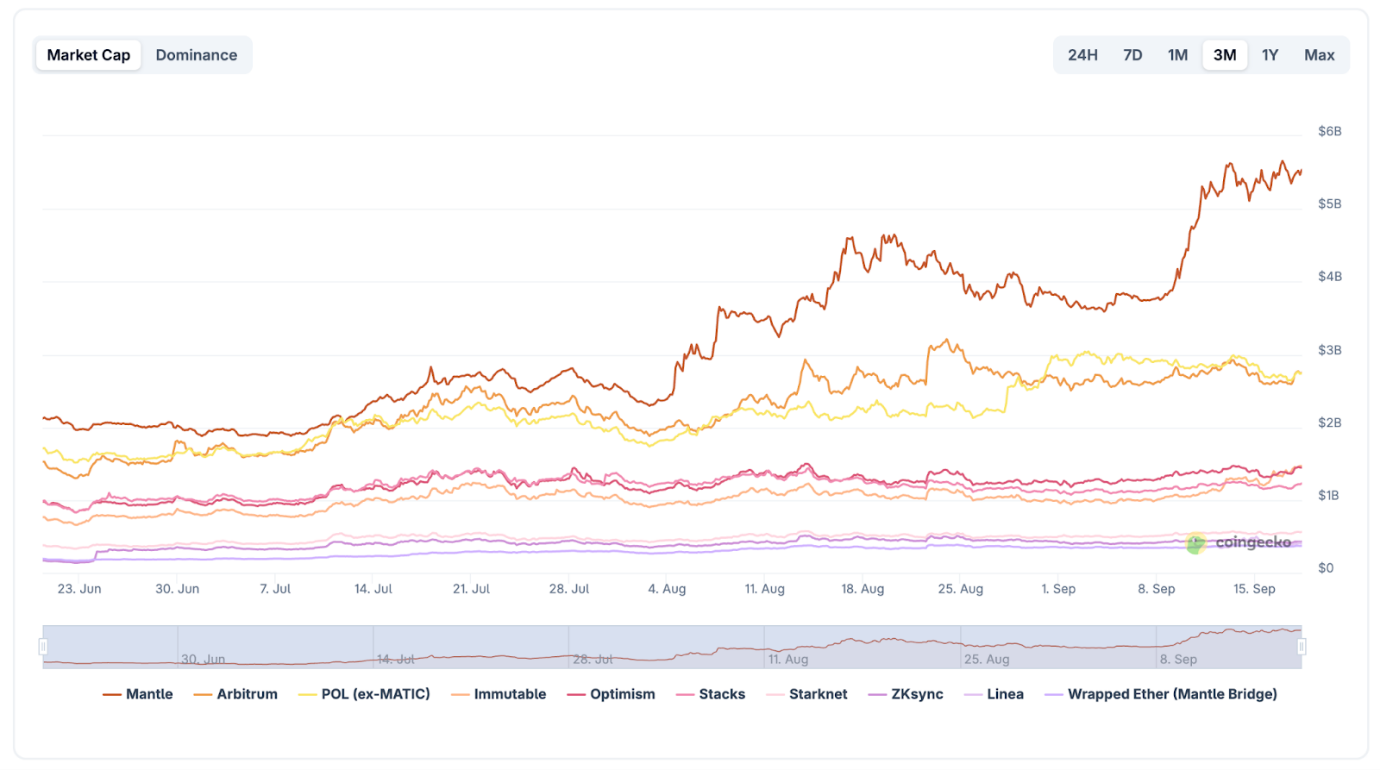Click left handle of range navigator
The height and width of the screenshot is (770, 1380).
43,647
